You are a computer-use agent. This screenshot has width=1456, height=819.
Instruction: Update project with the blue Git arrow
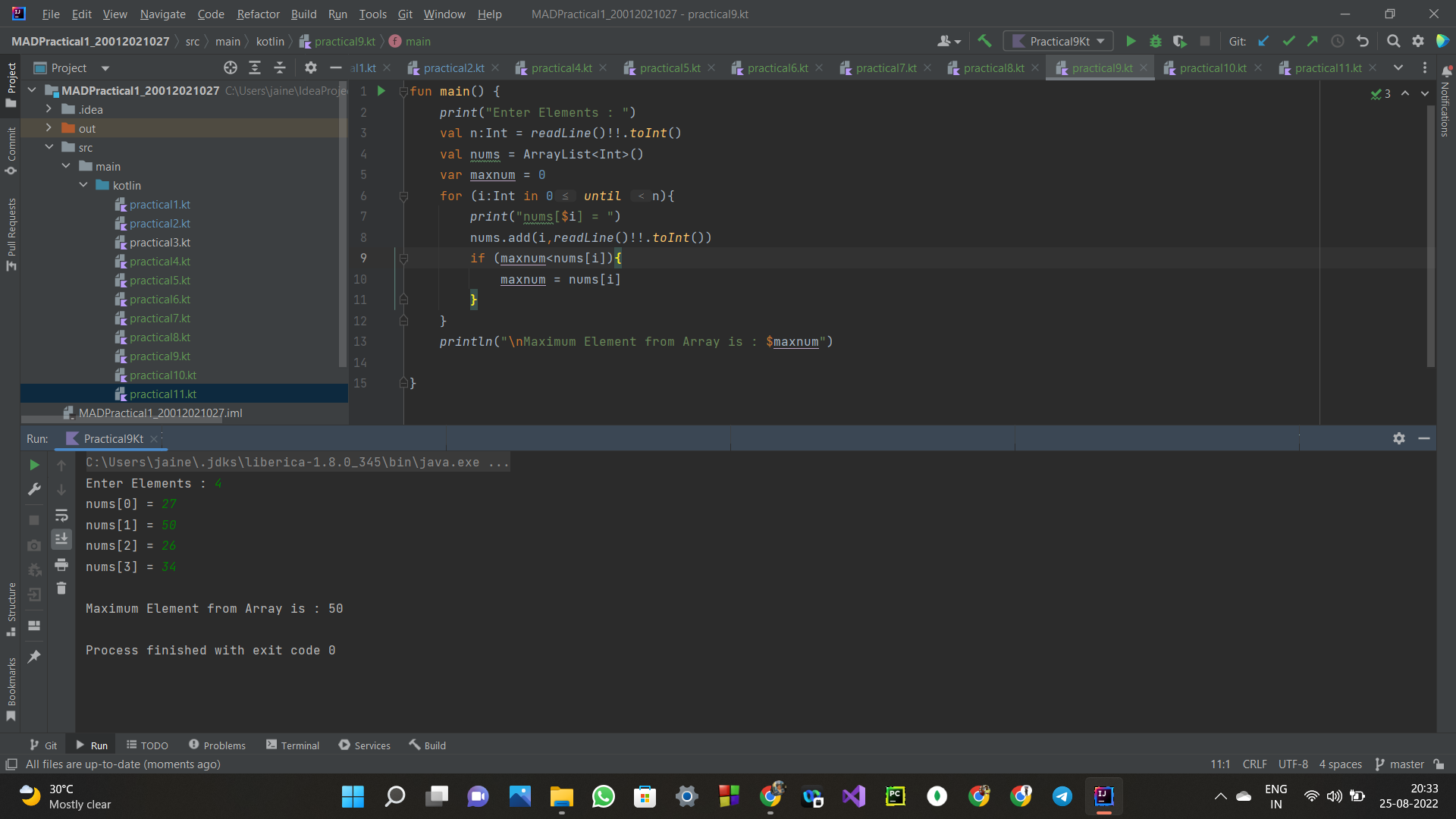pyautogui.click(x=1263, y=41)
